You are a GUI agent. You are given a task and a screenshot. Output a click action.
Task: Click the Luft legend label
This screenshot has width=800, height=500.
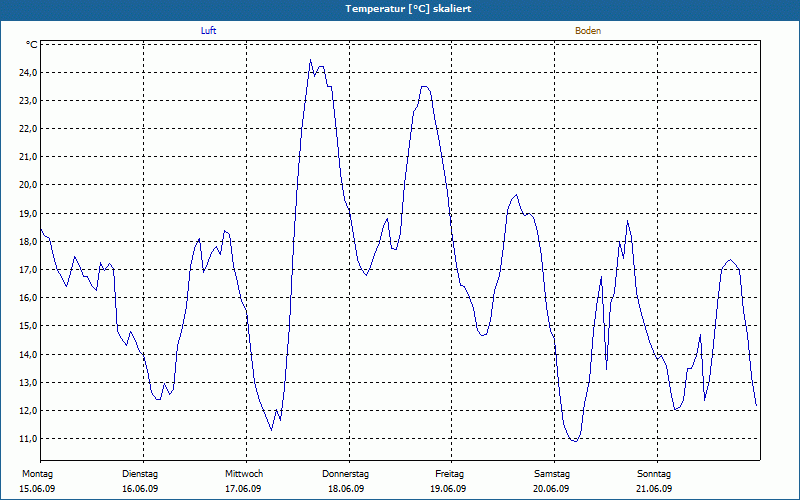(x=208, y=31)
